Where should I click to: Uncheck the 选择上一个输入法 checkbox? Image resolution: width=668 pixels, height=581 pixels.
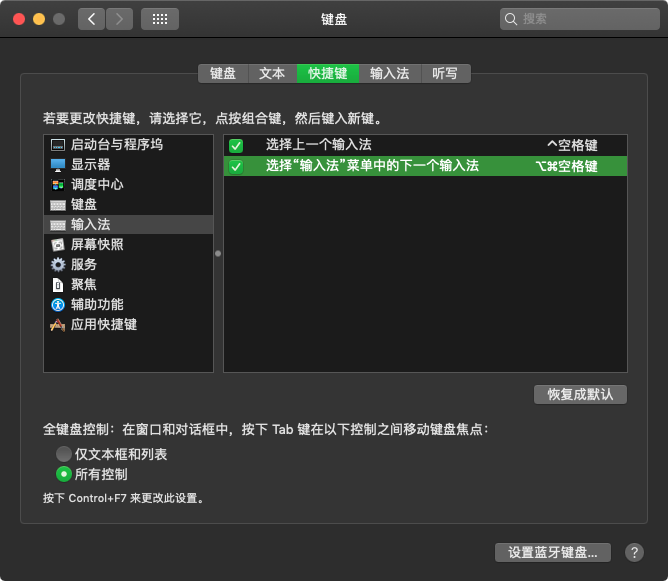tap(236, 146)
